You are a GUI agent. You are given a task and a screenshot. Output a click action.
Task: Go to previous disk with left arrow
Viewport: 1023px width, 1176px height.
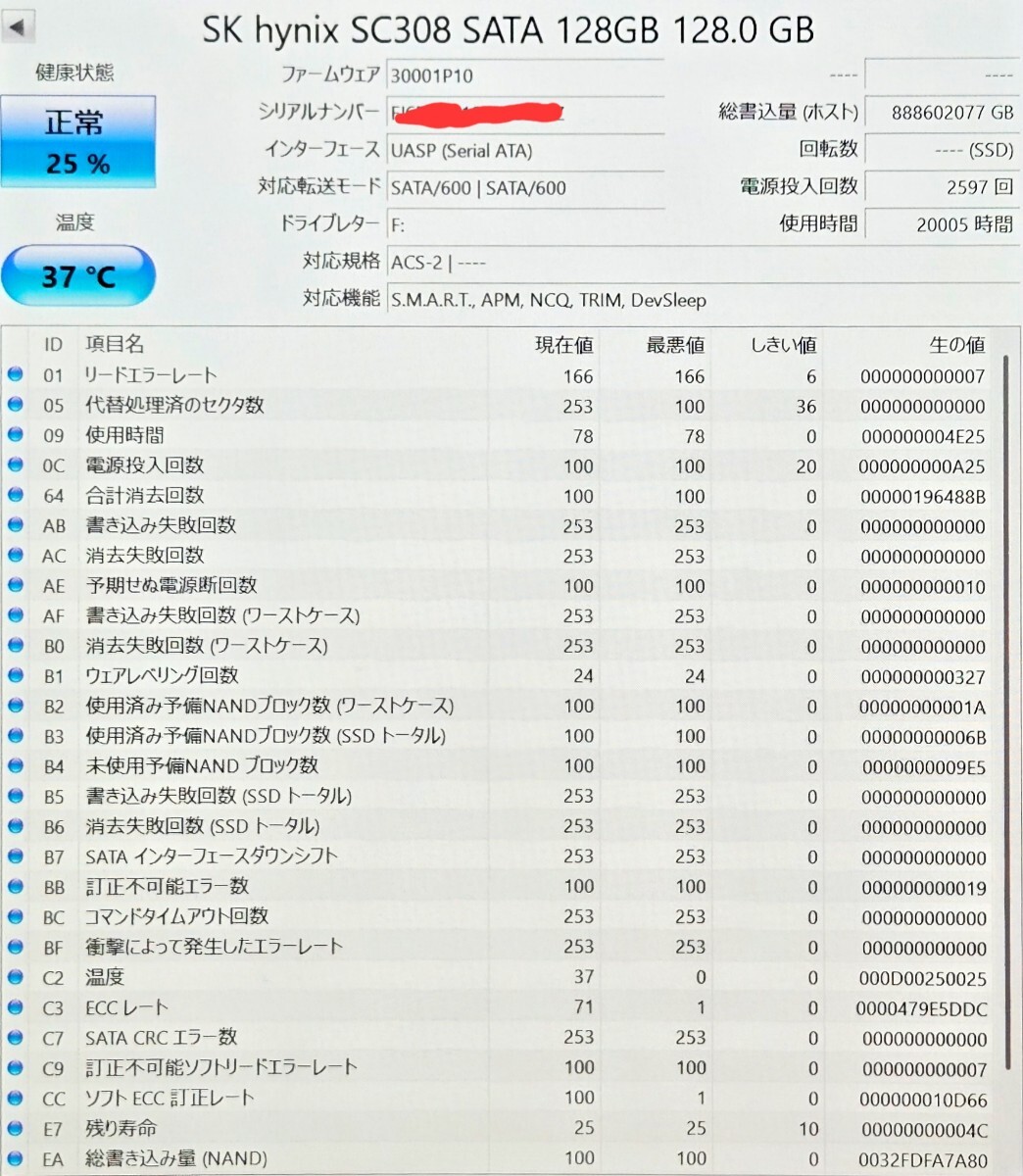[18, 25]
